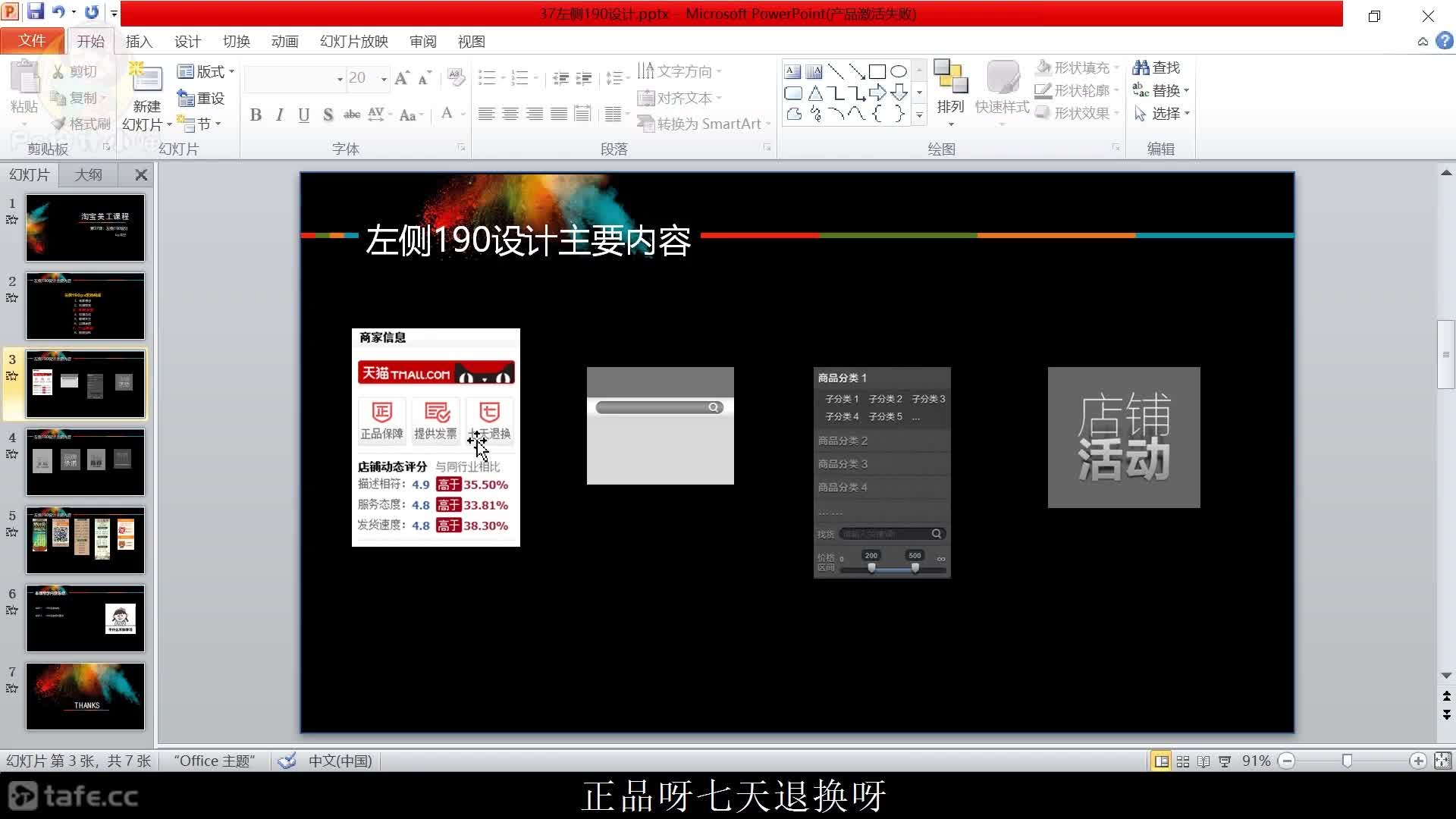Toggle justify text alignment

coord(559,115)
